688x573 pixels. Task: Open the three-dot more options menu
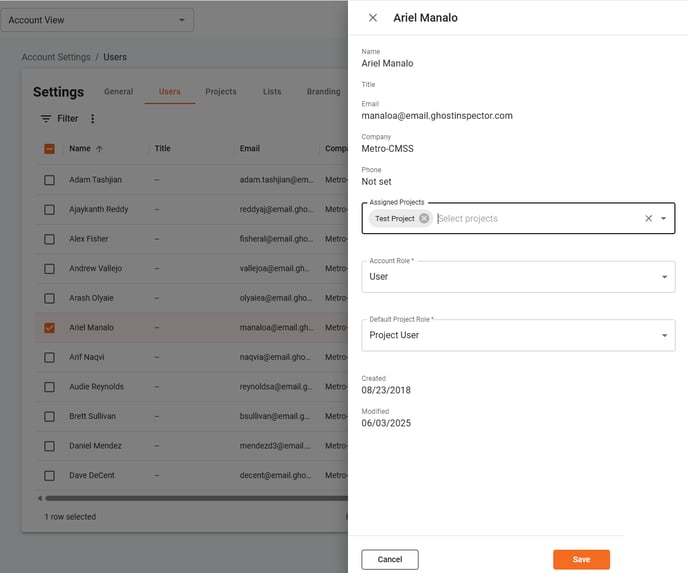click(x=93, y=118)
